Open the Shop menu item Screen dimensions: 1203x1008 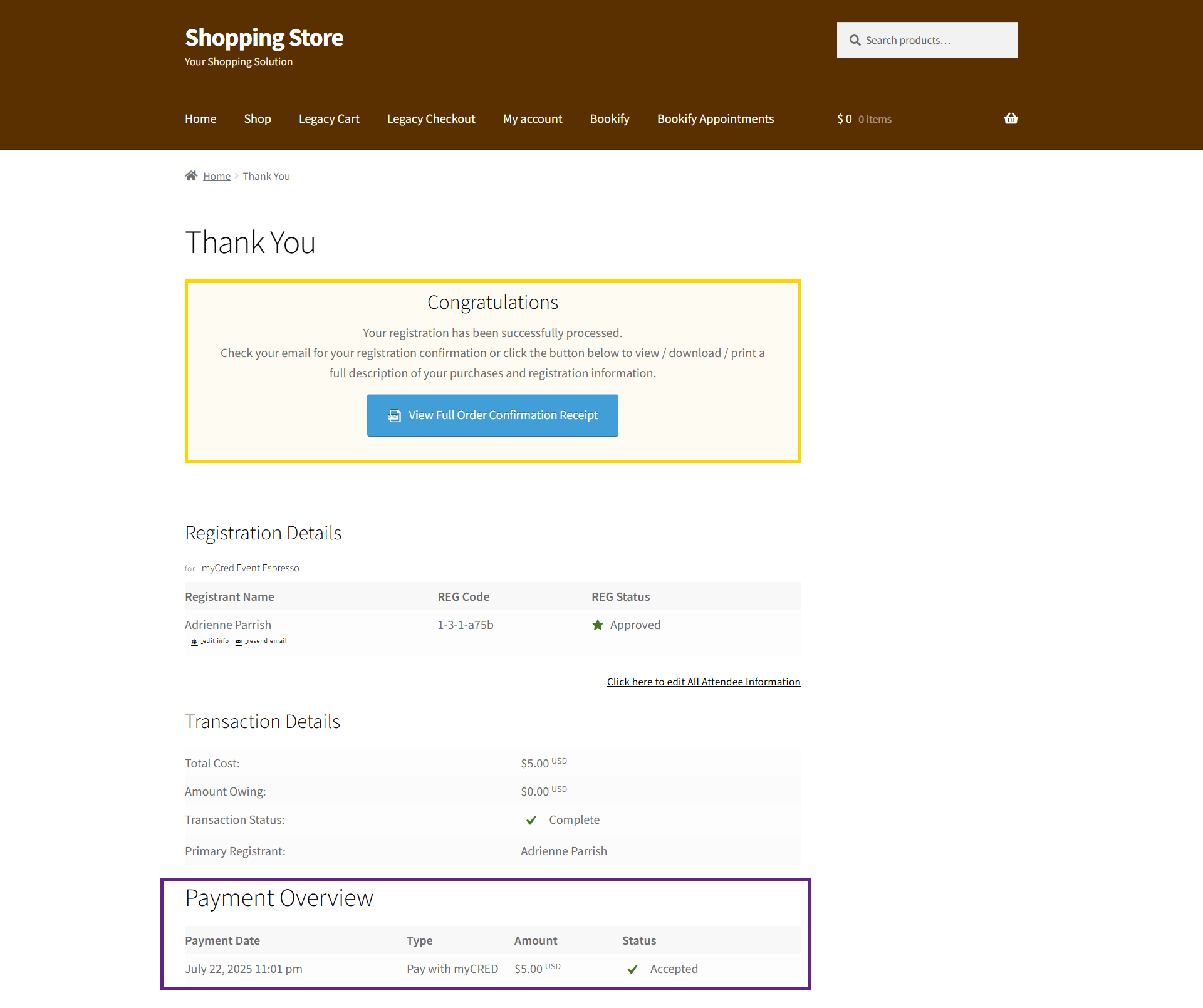tap(257, 119)
